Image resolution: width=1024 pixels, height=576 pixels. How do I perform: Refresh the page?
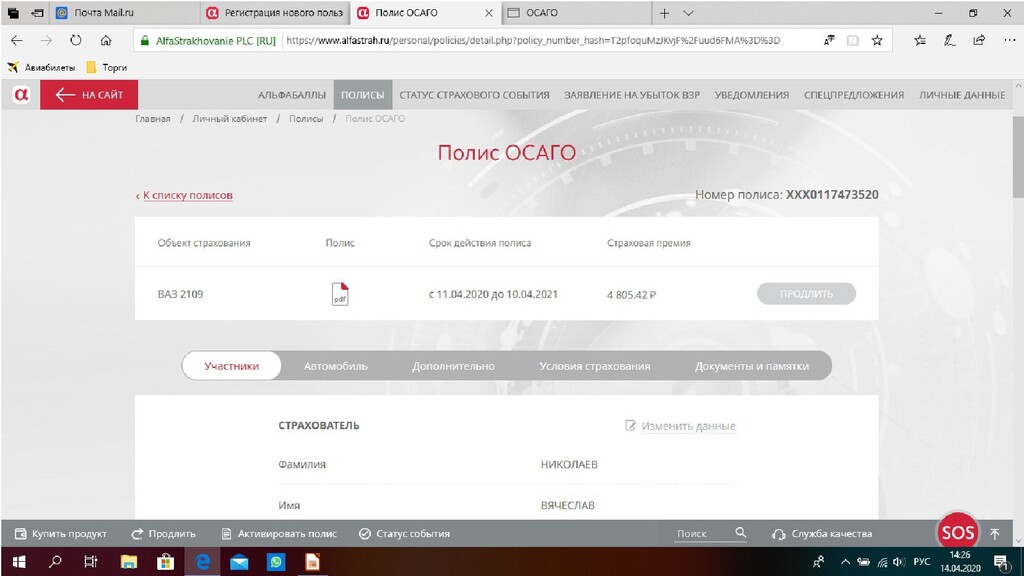point(76,40)
